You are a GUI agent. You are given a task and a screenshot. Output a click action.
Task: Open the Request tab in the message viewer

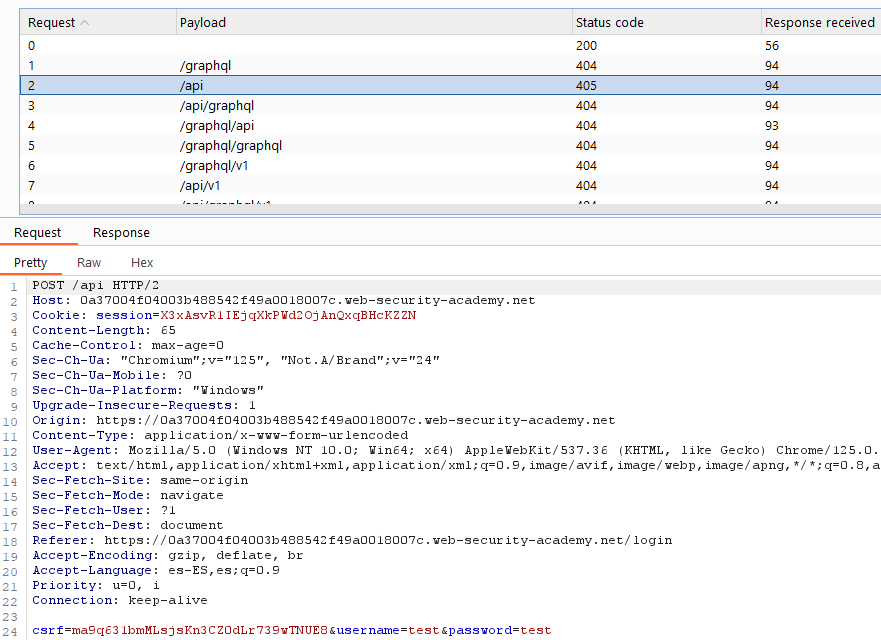tap(38, 233)
